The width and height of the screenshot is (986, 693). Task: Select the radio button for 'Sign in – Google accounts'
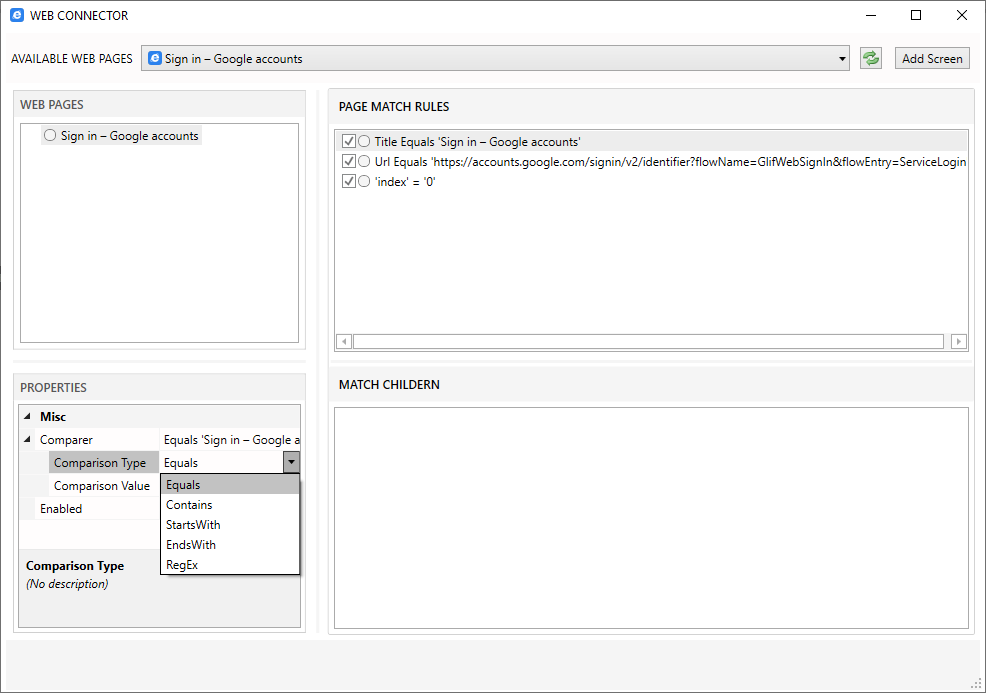click(x=49, y=135)
